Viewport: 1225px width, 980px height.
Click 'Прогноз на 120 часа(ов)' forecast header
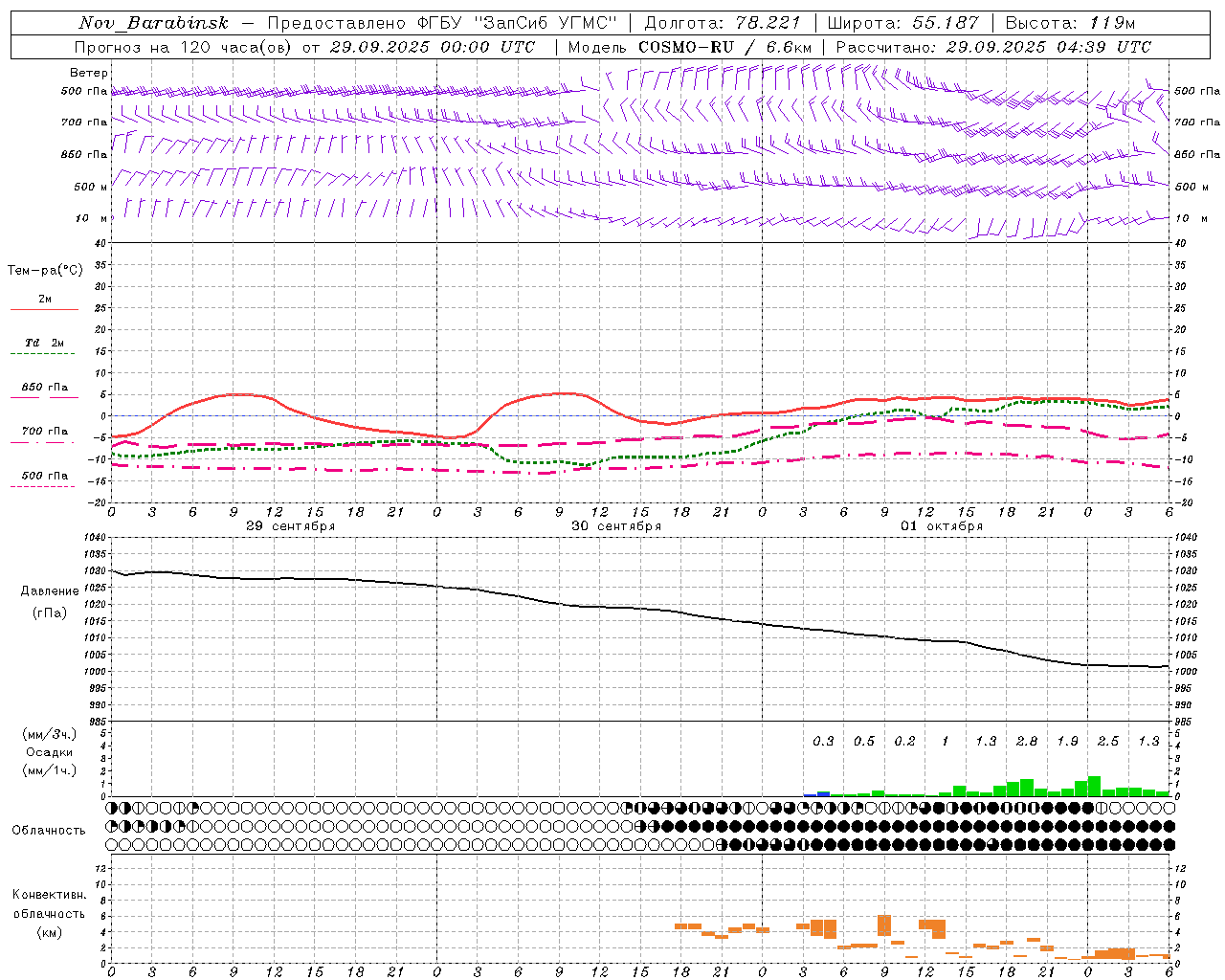point(184,47)
